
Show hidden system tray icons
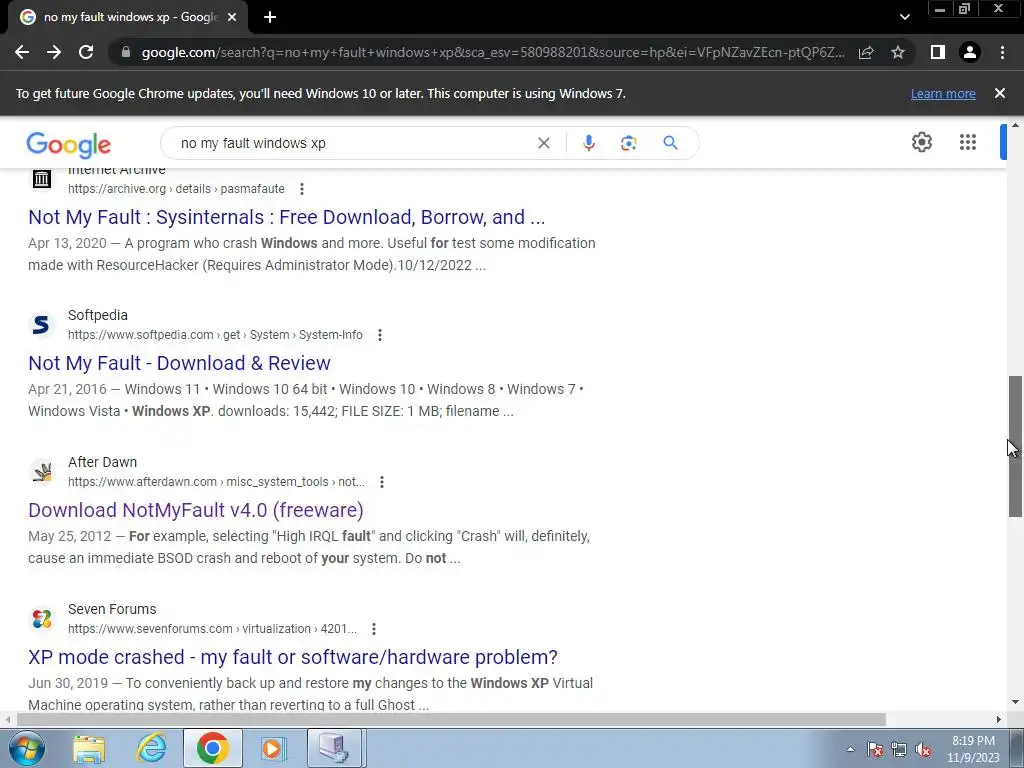pos(850,749)
